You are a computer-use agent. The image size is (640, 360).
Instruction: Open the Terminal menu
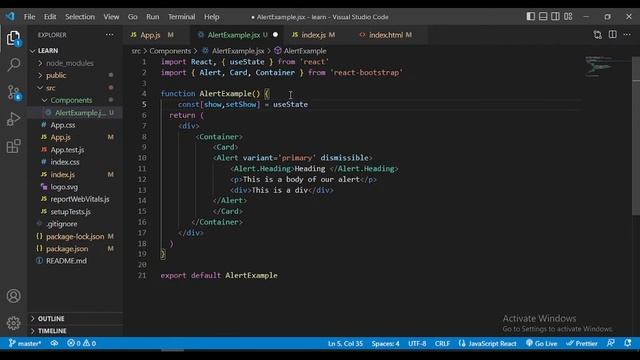(x=181, y=17)
